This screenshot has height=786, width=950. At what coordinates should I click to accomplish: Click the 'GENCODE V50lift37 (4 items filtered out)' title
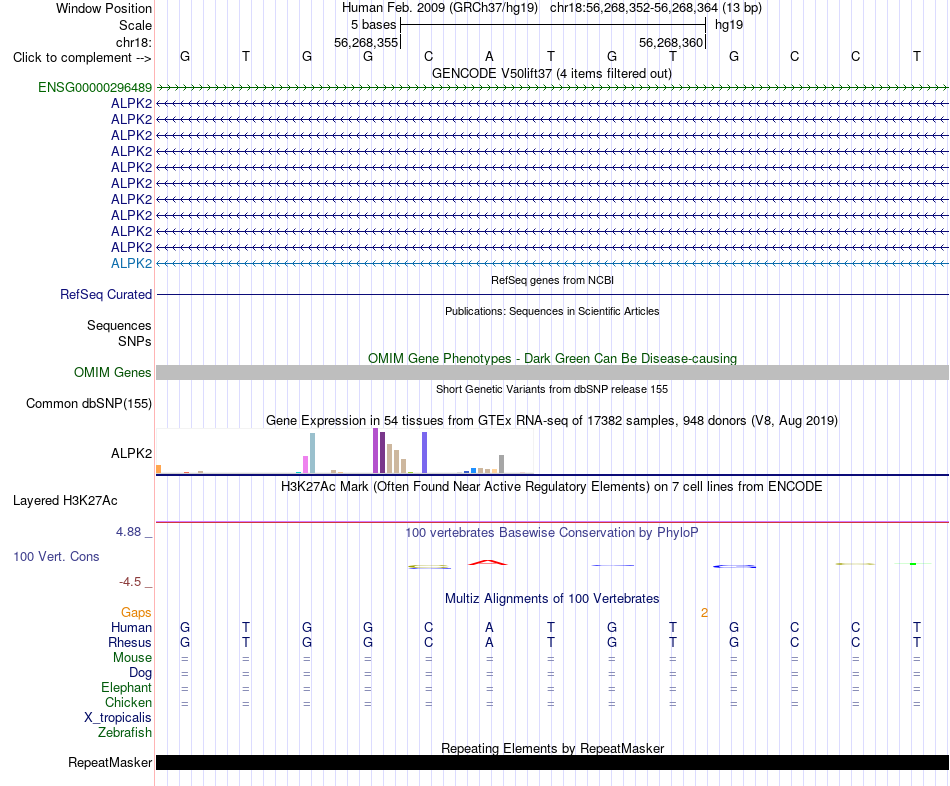tap(552, 73)
